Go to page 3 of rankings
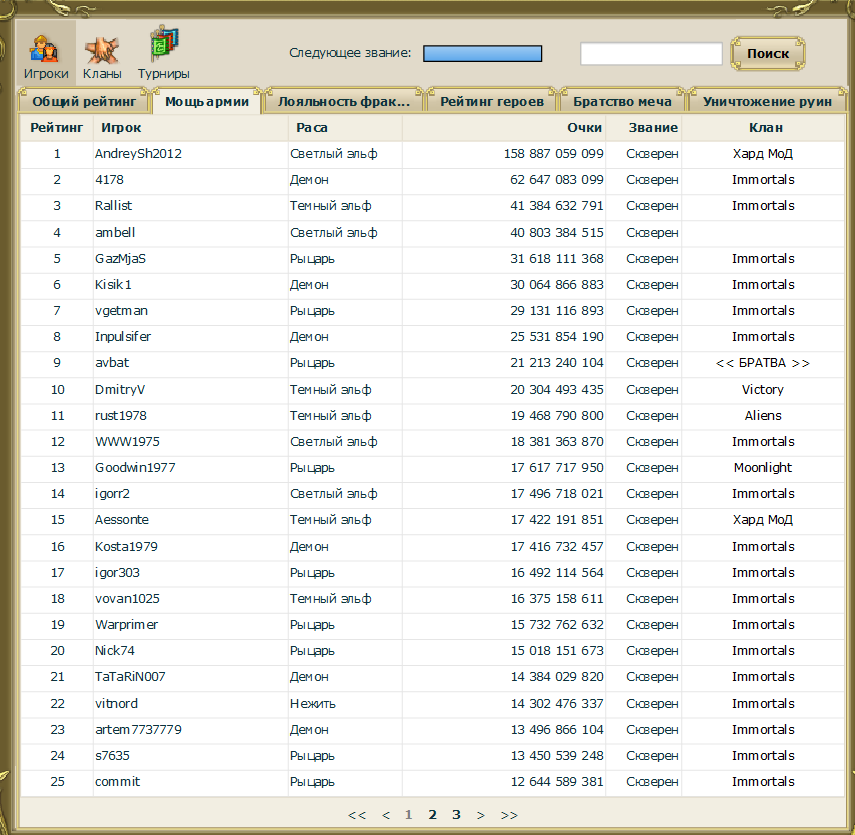Screen dimensions: 855x835 [456, 815]
